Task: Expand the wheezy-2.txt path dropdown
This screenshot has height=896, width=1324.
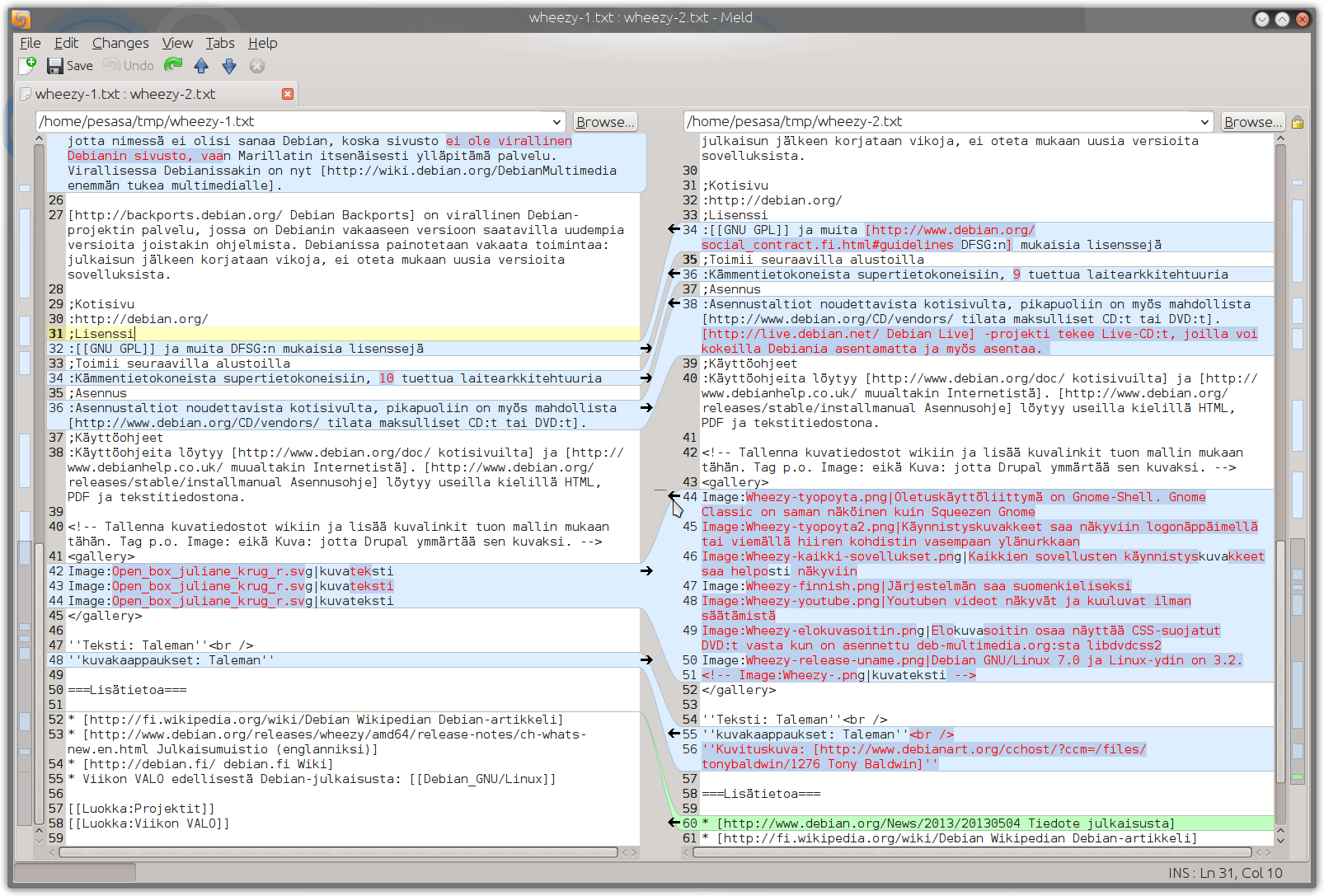Action: click(x=1204, y=122)
